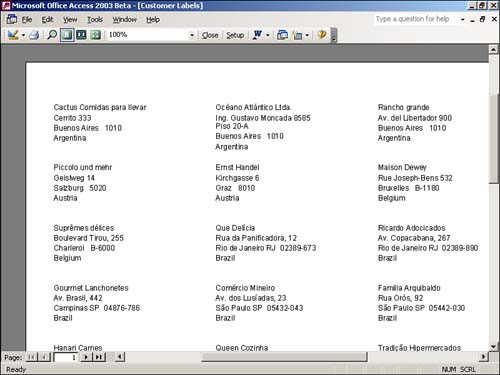Switch to Multiple Pages view

pyautogui.click(x=96, y=35)
